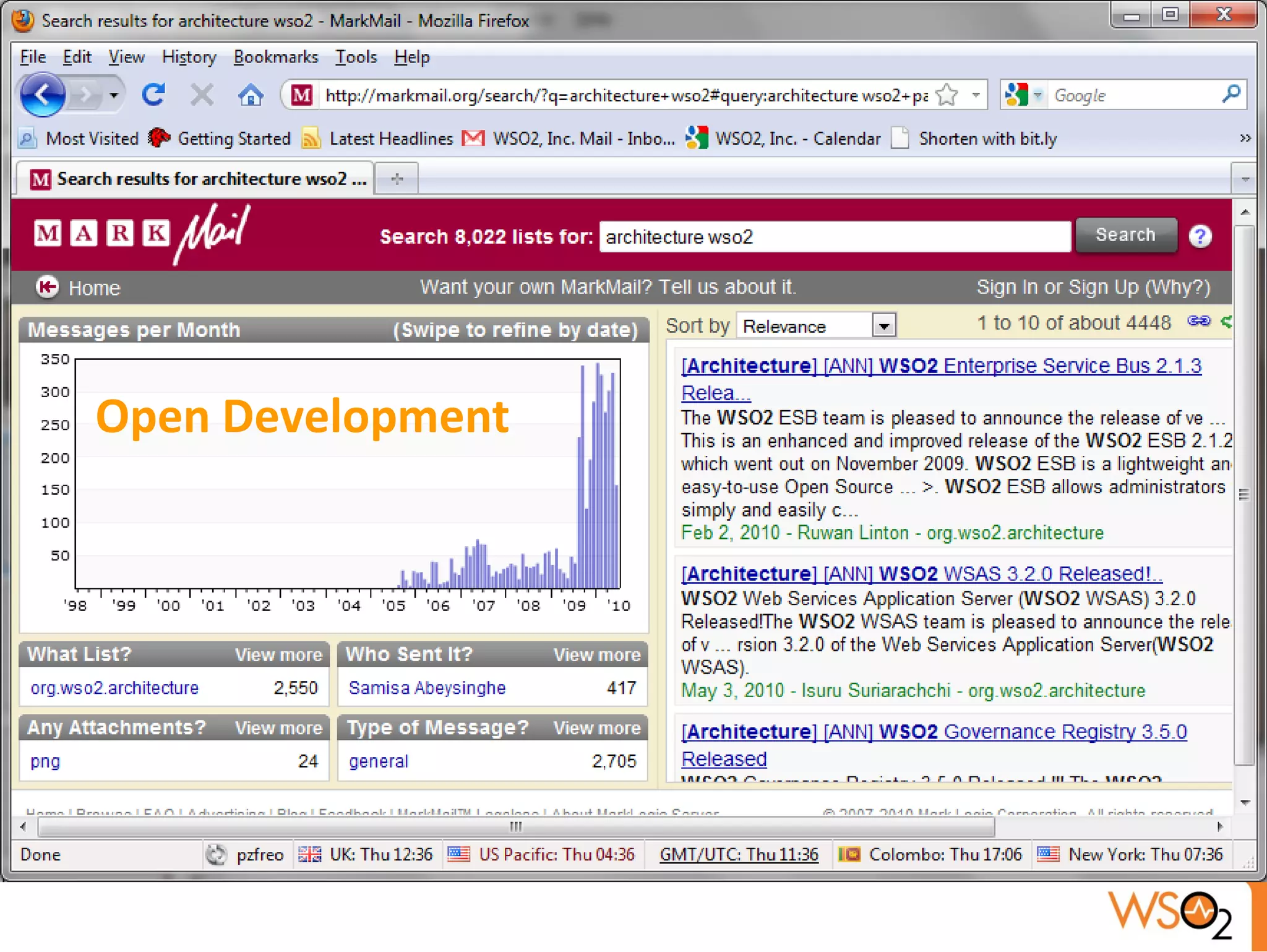
Task: Open the address bar URL history dropdown
Action: pos(976,95)
